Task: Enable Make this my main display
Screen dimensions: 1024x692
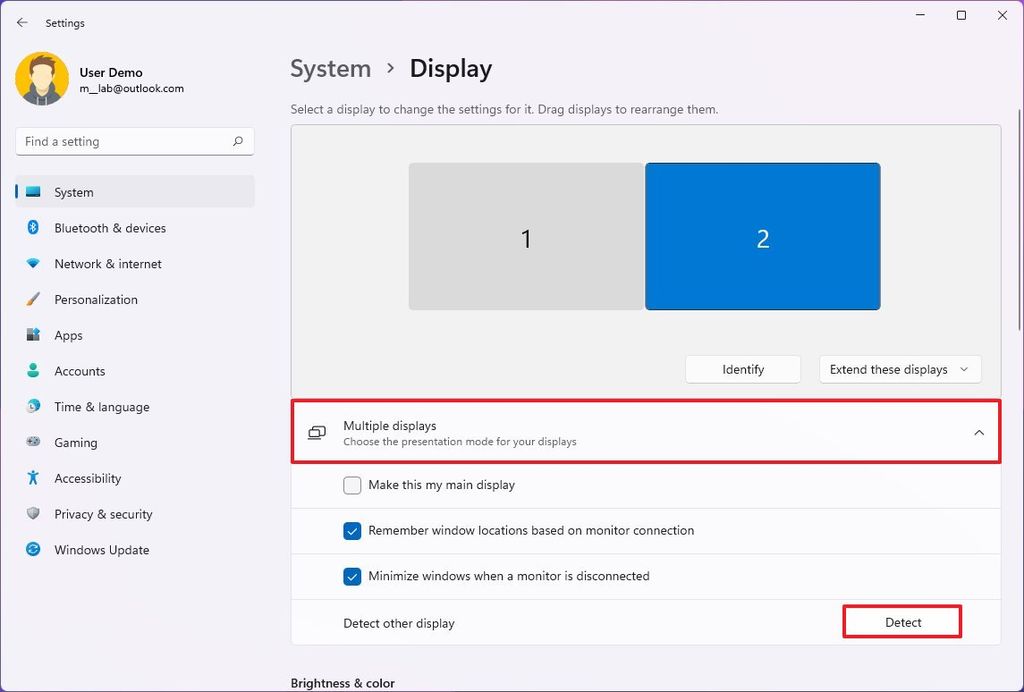Action: pyautogui.click(x=352, y=484)
